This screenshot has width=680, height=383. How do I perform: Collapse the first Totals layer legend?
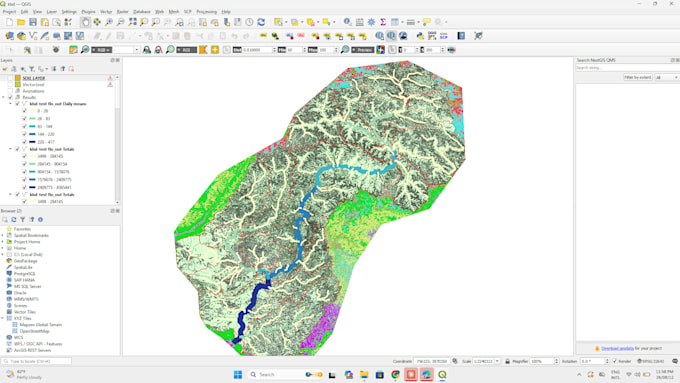[x=10, y=149]
